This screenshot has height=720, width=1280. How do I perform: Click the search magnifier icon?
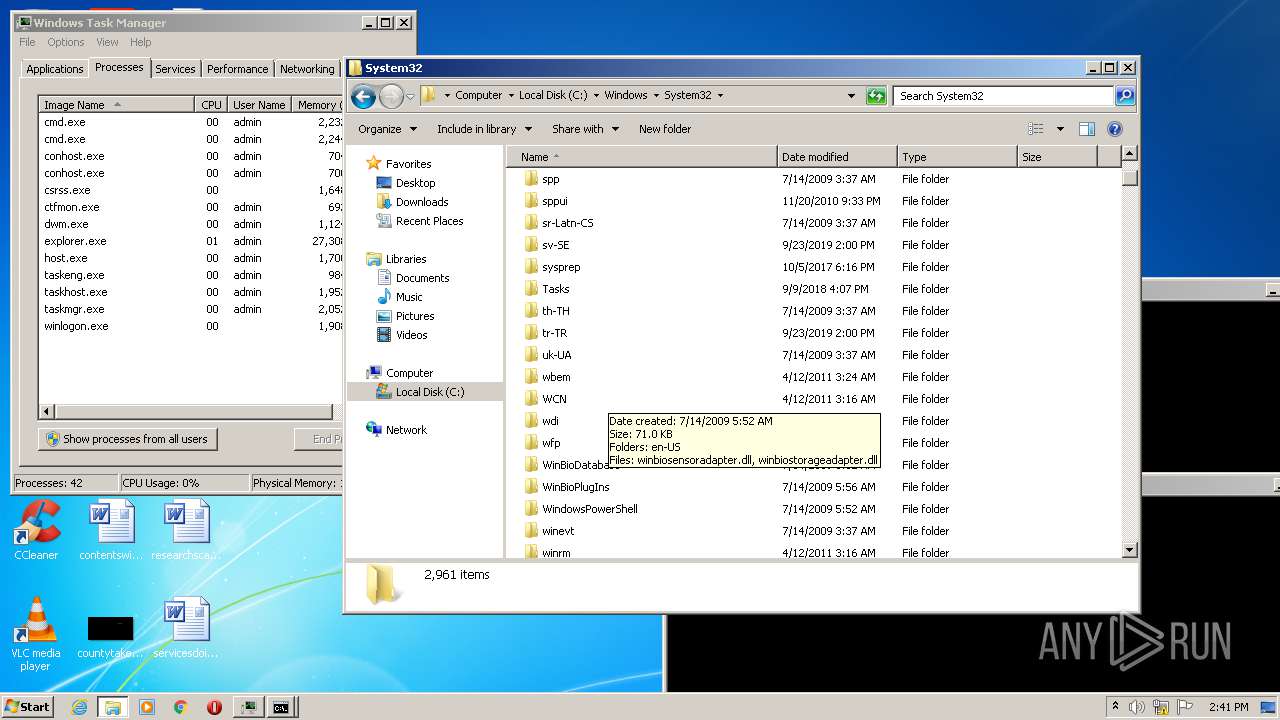tap(1125, 96)
